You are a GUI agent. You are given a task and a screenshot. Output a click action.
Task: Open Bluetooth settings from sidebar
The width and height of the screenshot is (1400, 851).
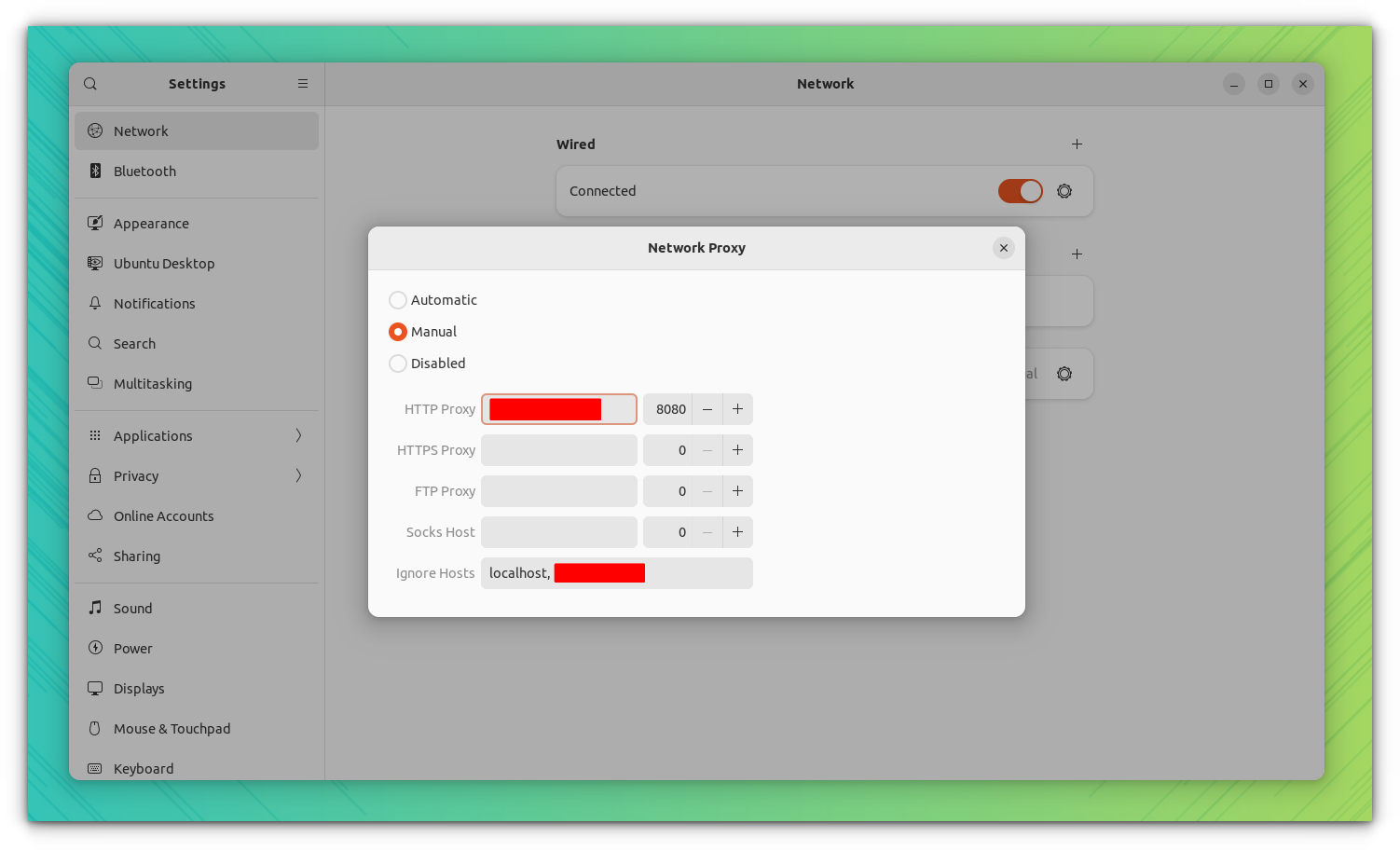point(95,171)
